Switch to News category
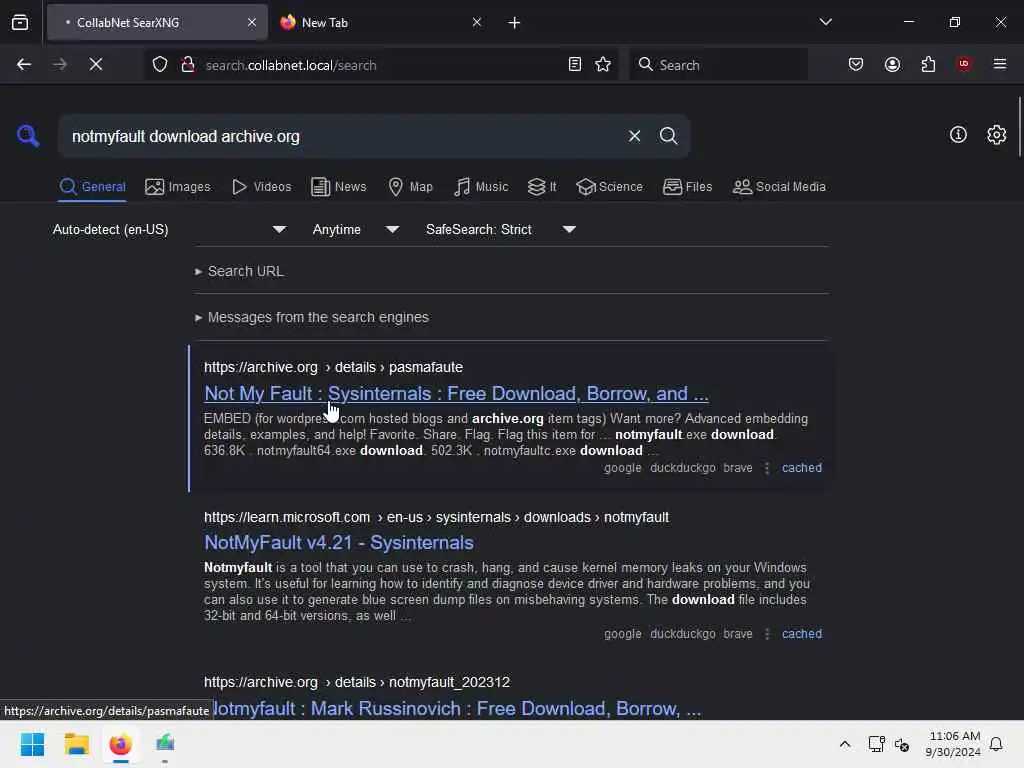The image size is (1024, 768). pos(338,187)
